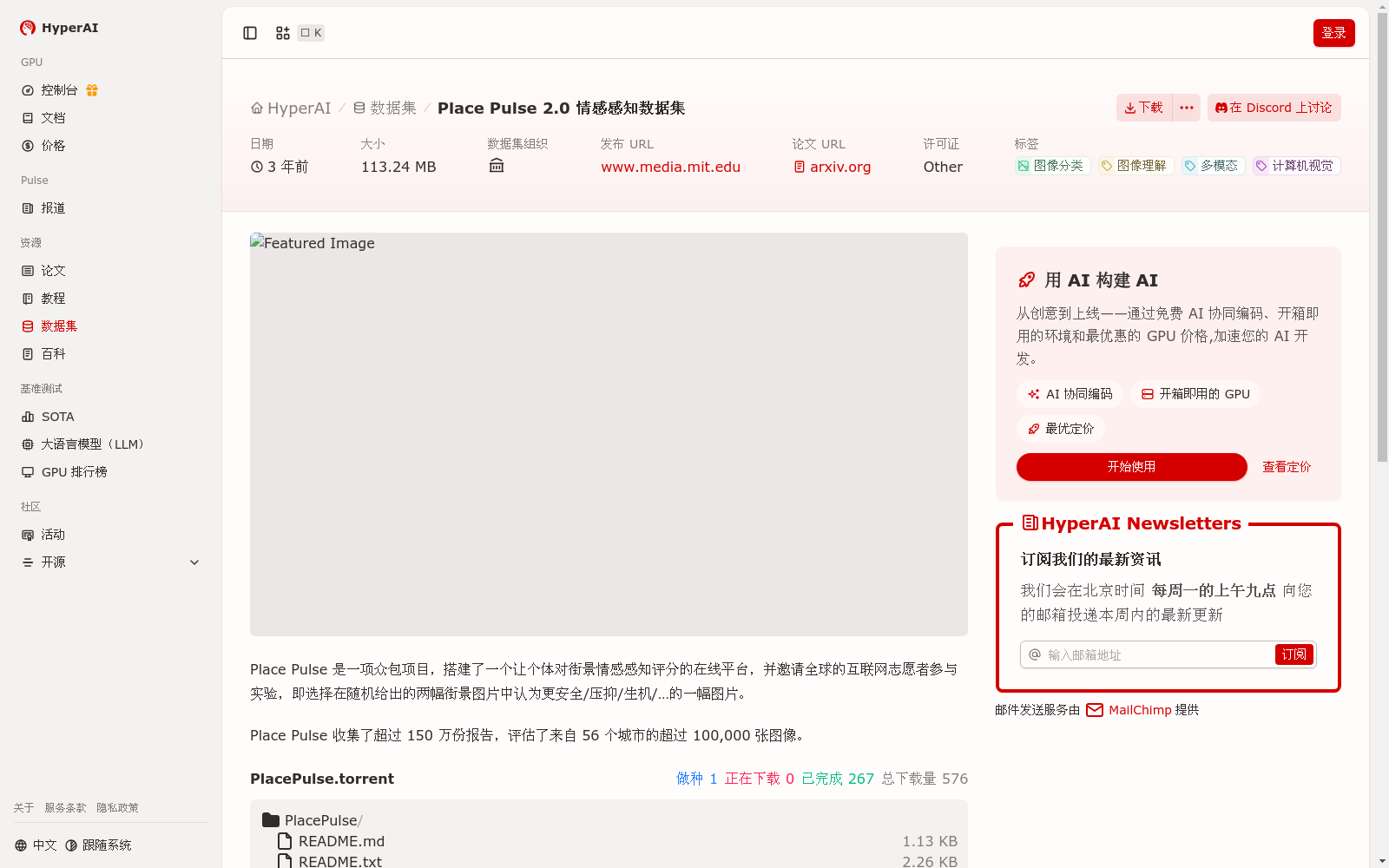Click the rocket icon by 用 AI 构建 AI
Screen dimensions: 1389x868
[x=1026, y=280]
